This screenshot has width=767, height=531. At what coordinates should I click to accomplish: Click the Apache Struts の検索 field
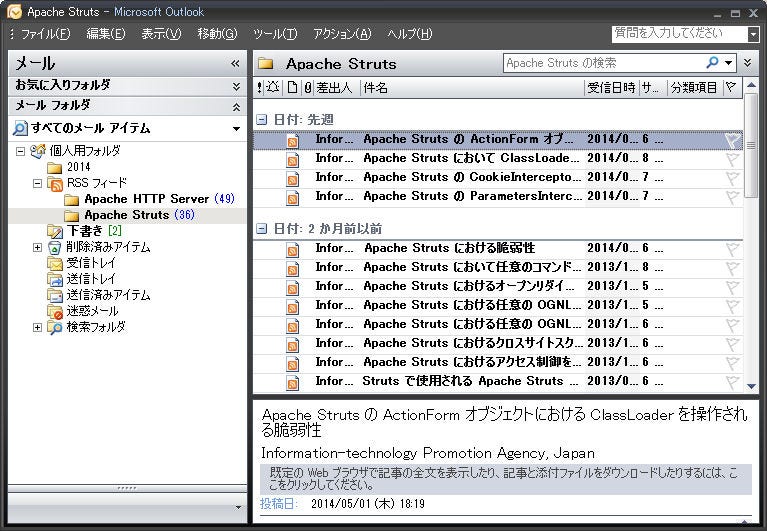[604, 63]
